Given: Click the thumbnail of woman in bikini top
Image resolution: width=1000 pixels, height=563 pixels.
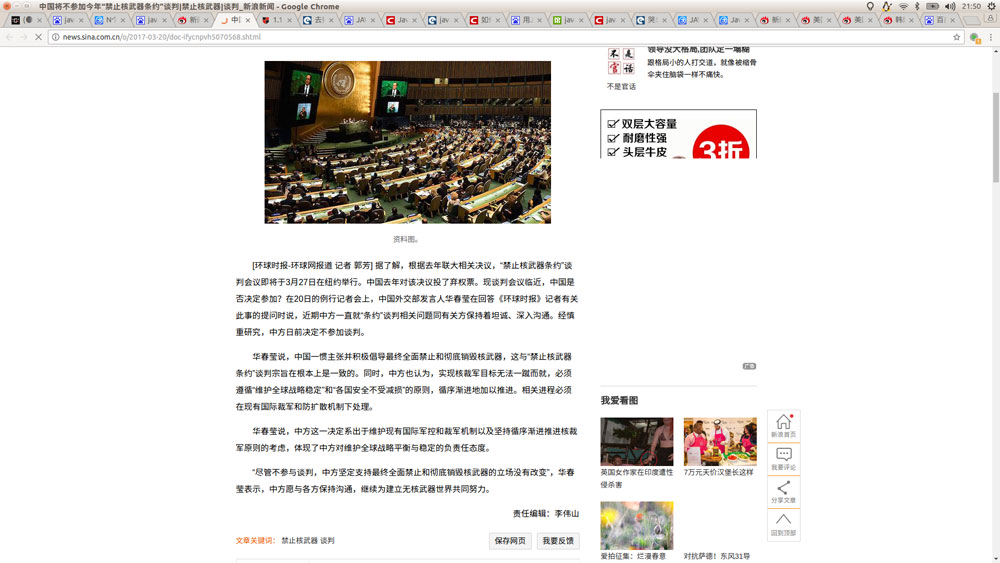Looking at the screenshot, I should tap(636, 441).
